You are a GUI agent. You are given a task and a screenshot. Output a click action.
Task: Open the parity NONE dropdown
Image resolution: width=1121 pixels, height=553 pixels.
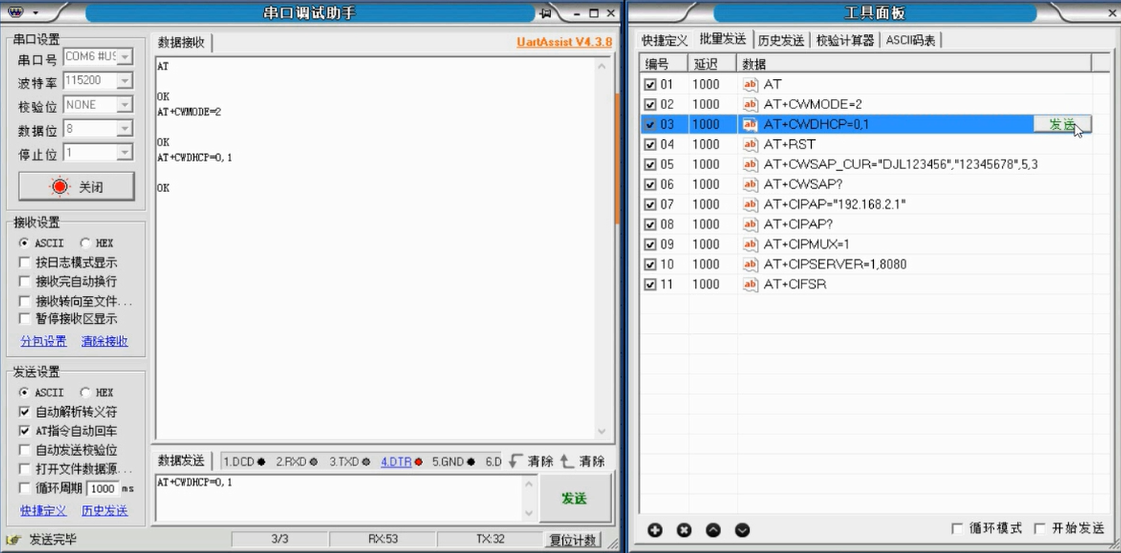(x=124, y=105)
